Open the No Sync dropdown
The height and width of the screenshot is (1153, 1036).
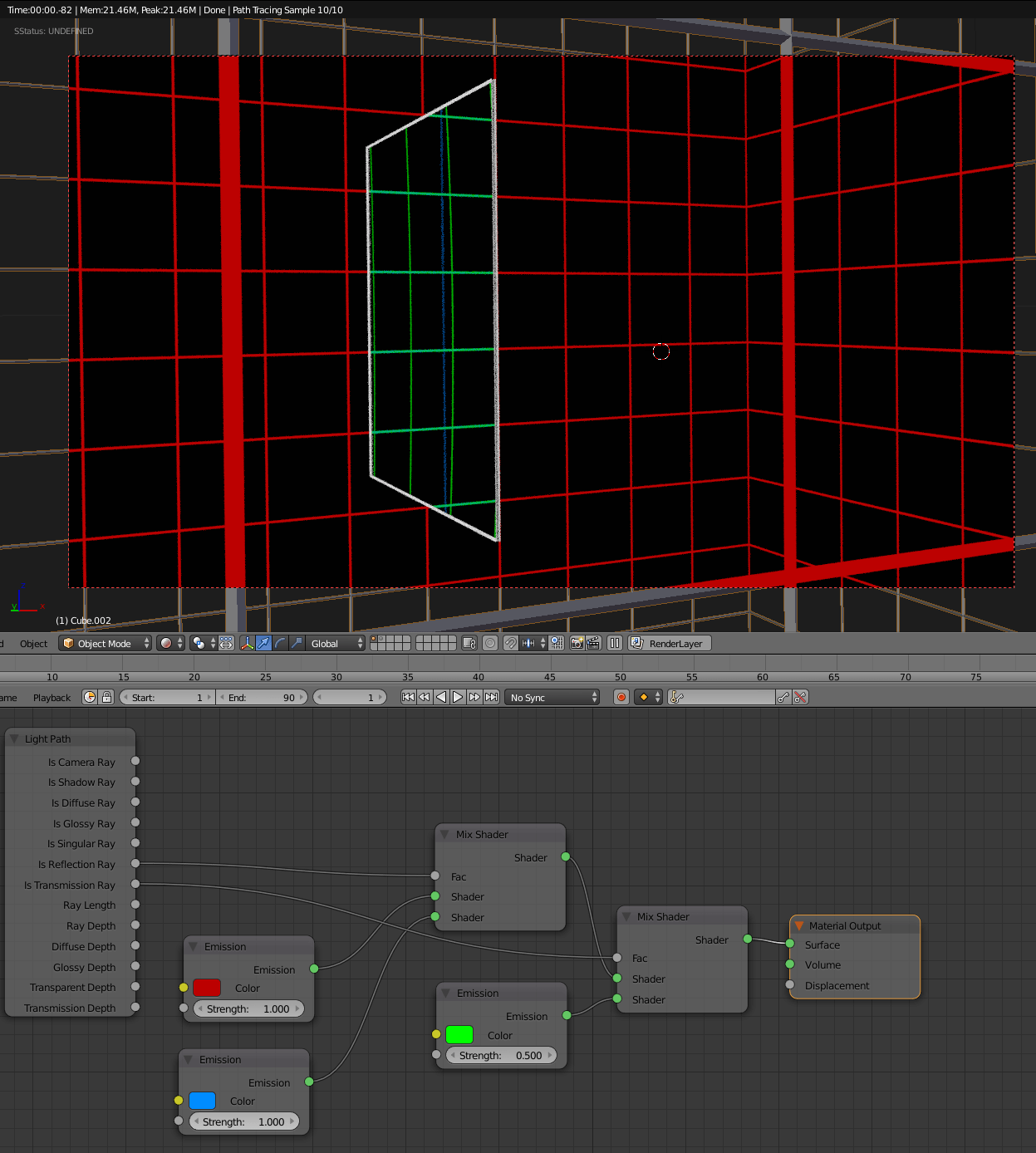click(551, 697)
